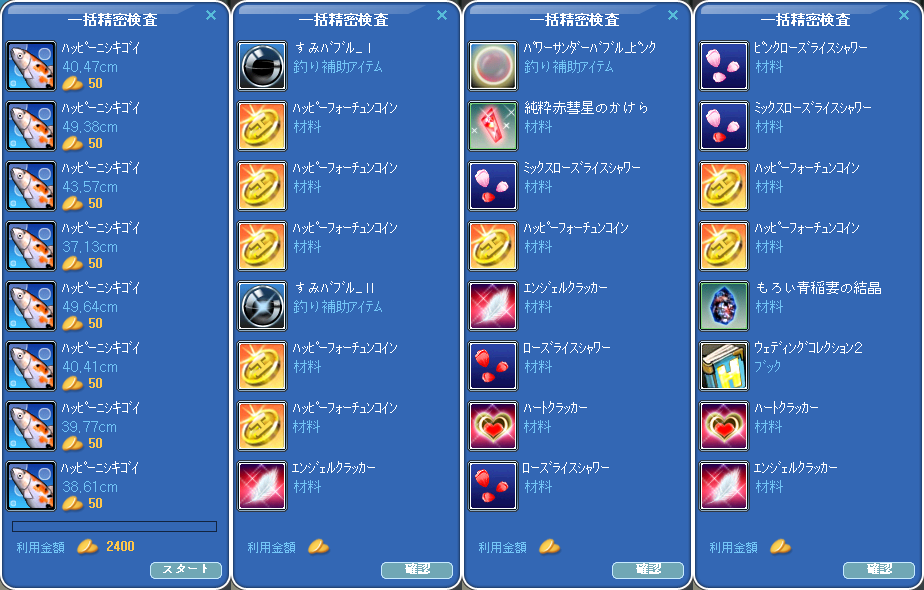This screenshot has height=590, width=924.
Task: Select エンジェルクラッカー feather icon in second panel
Action: coord(262,486)
